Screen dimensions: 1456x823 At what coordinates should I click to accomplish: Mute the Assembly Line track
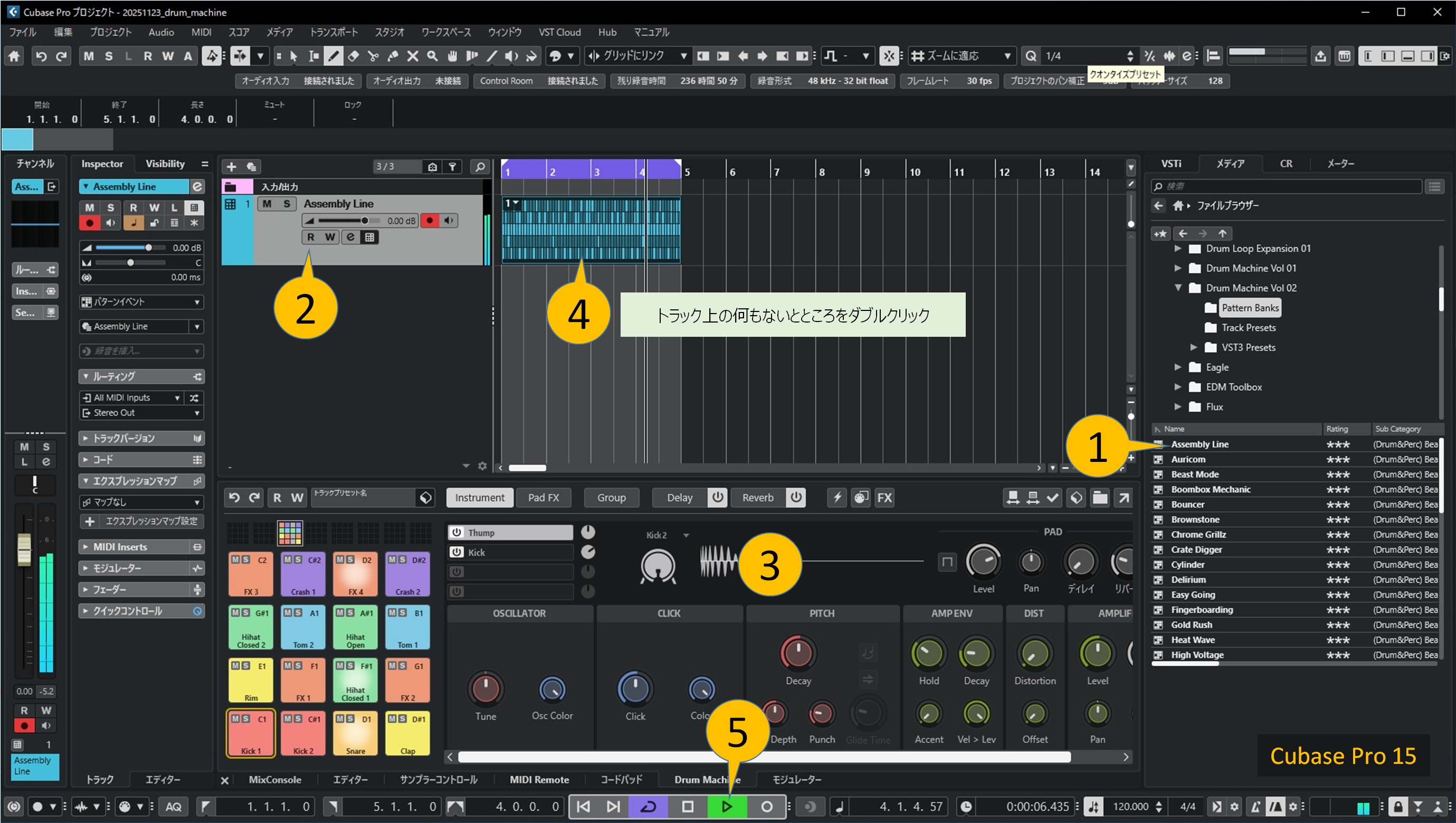pyautogui.click(x=267, y=203)
